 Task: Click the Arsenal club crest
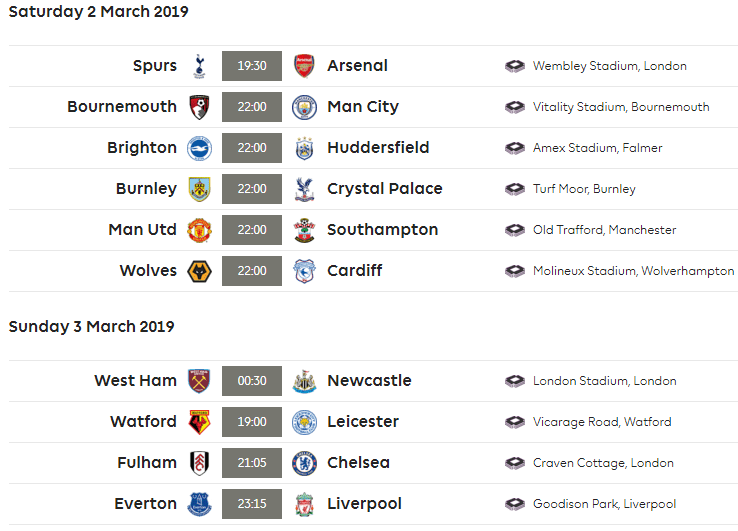point(304,66)
